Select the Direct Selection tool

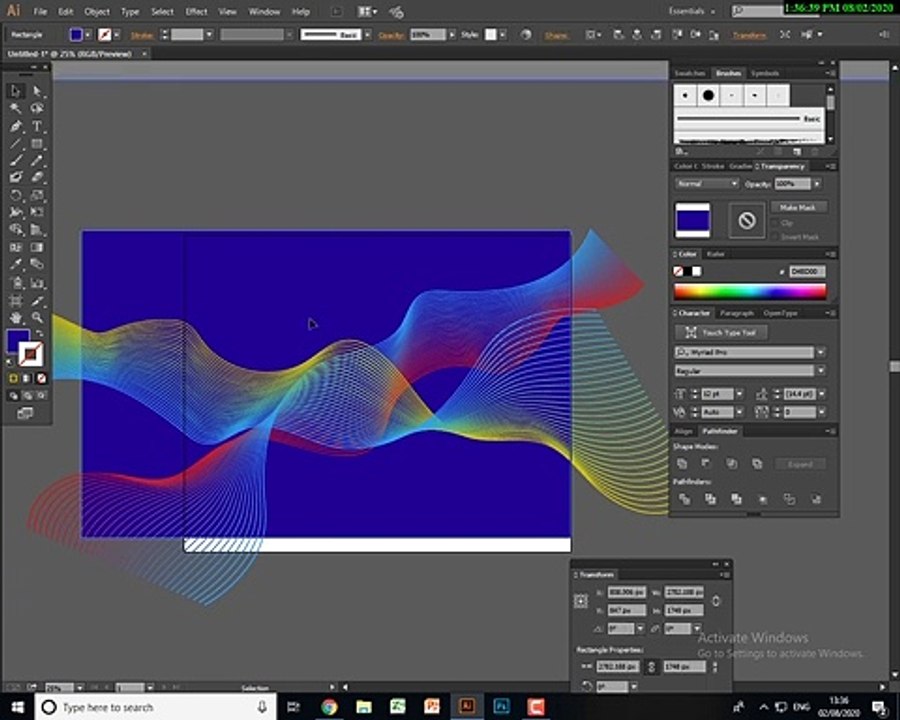37,91
